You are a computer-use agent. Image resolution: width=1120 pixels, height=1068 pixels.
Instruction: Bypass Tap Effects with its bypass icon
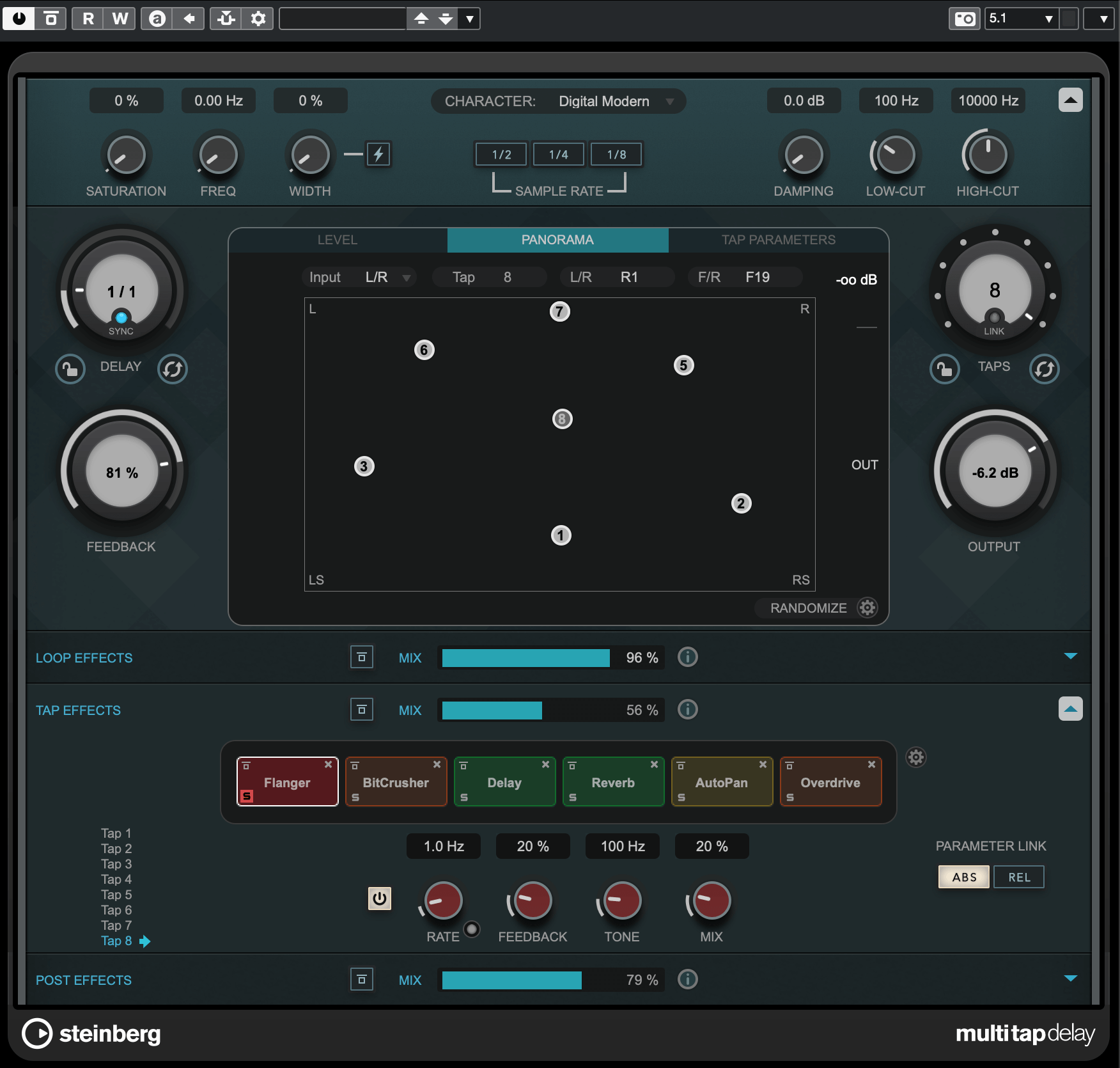[x=361, y=710]
